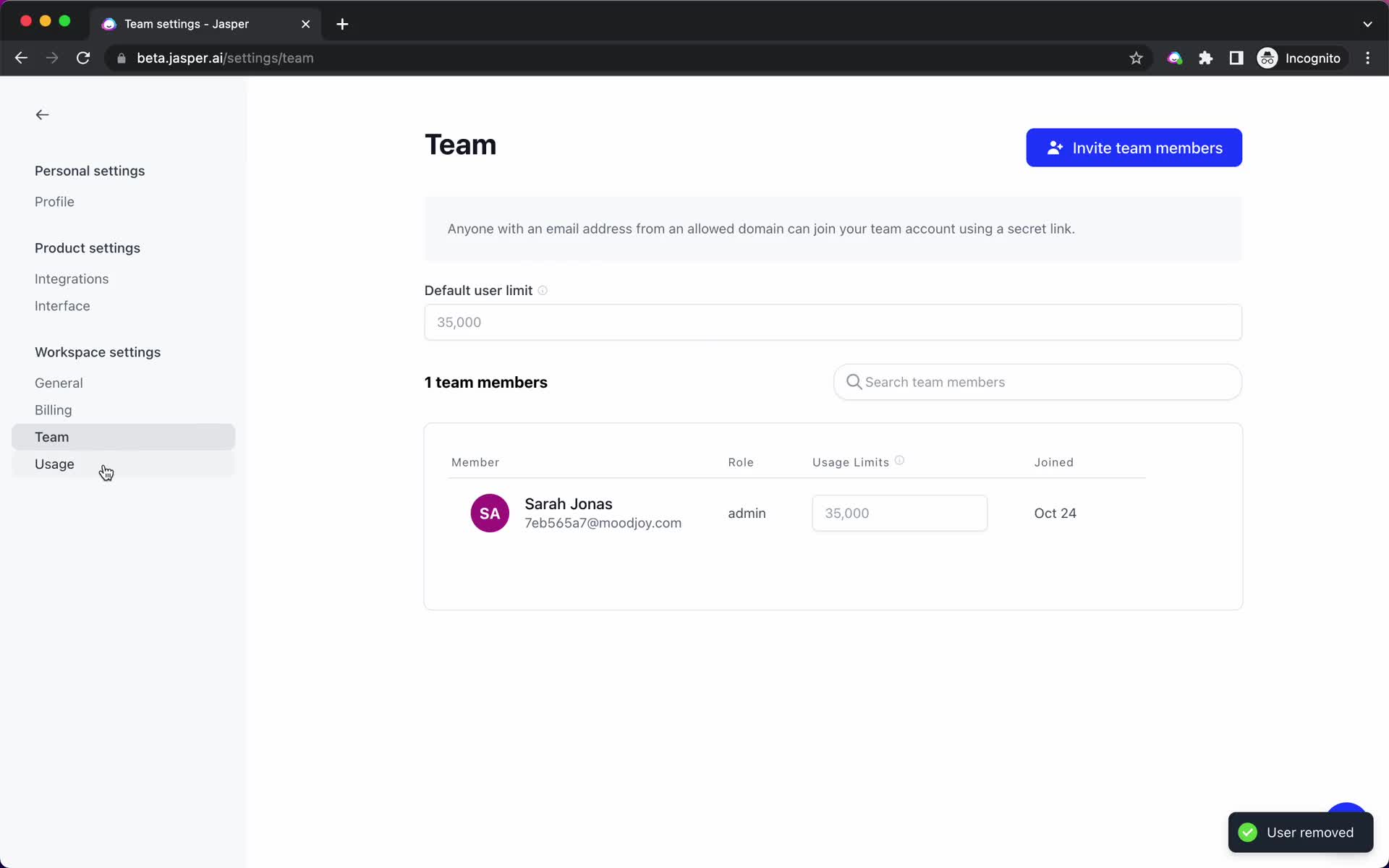1389x868 pixels.
Task: Click the back arrow navigation icon
Action: (x=42, y=114)
